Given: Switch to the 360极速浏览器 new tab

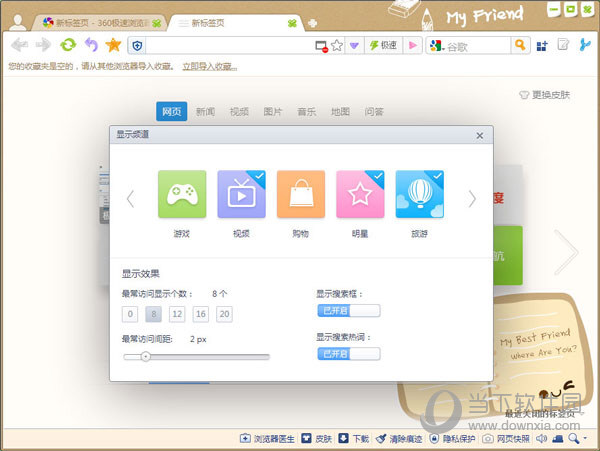Looking at the screenshot, I should click(x=99, y=23).
